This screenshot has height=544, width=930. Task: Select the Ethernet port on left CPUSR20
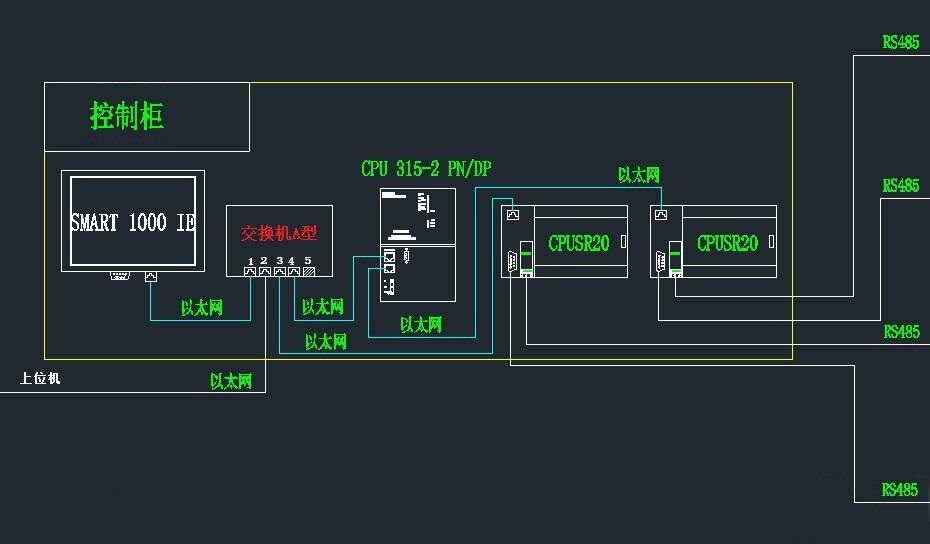pos(513,214)
